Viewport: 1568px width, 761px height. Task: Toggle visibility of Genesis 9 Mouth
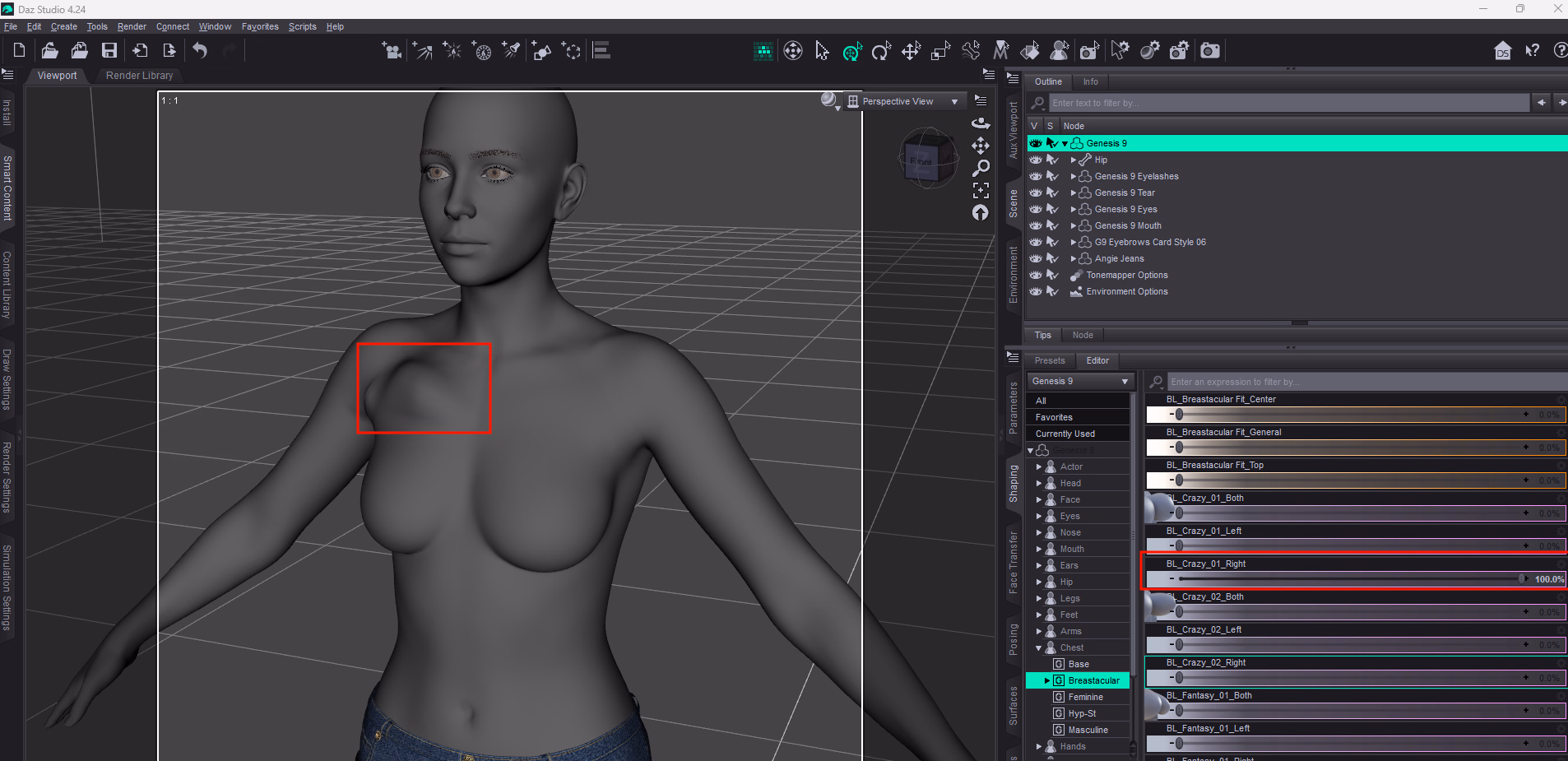(x=1036, y=225)
